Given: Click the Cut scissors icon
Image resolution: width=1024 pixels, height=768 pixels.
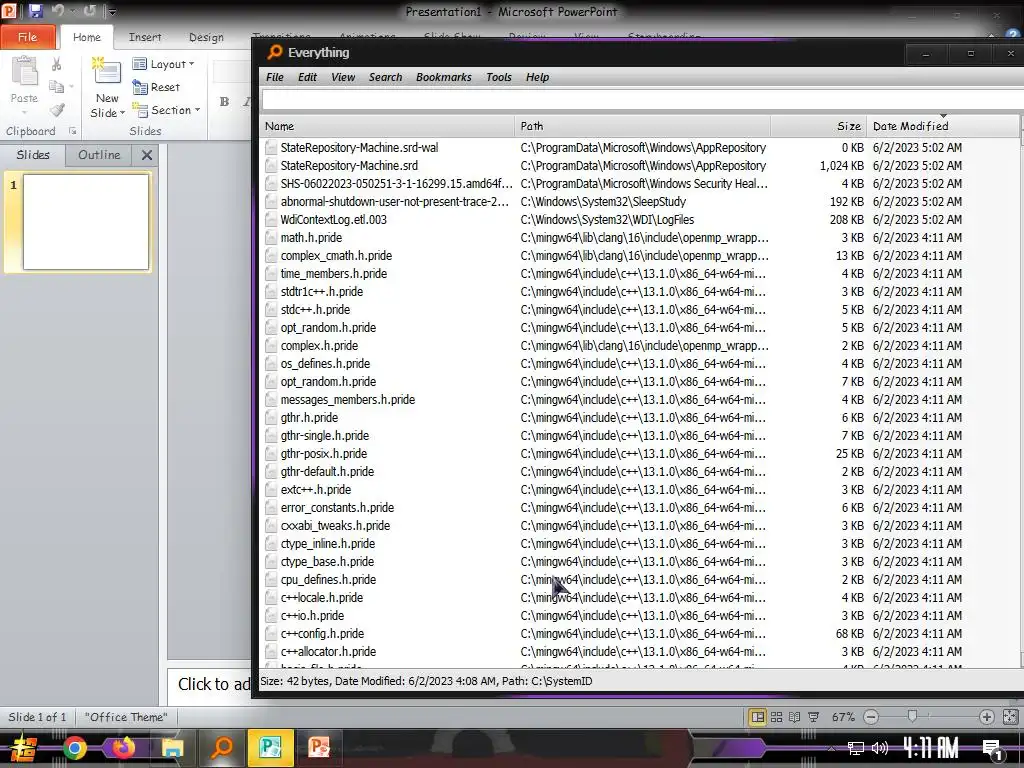Looking at the screenshot, I should point(57,64).
